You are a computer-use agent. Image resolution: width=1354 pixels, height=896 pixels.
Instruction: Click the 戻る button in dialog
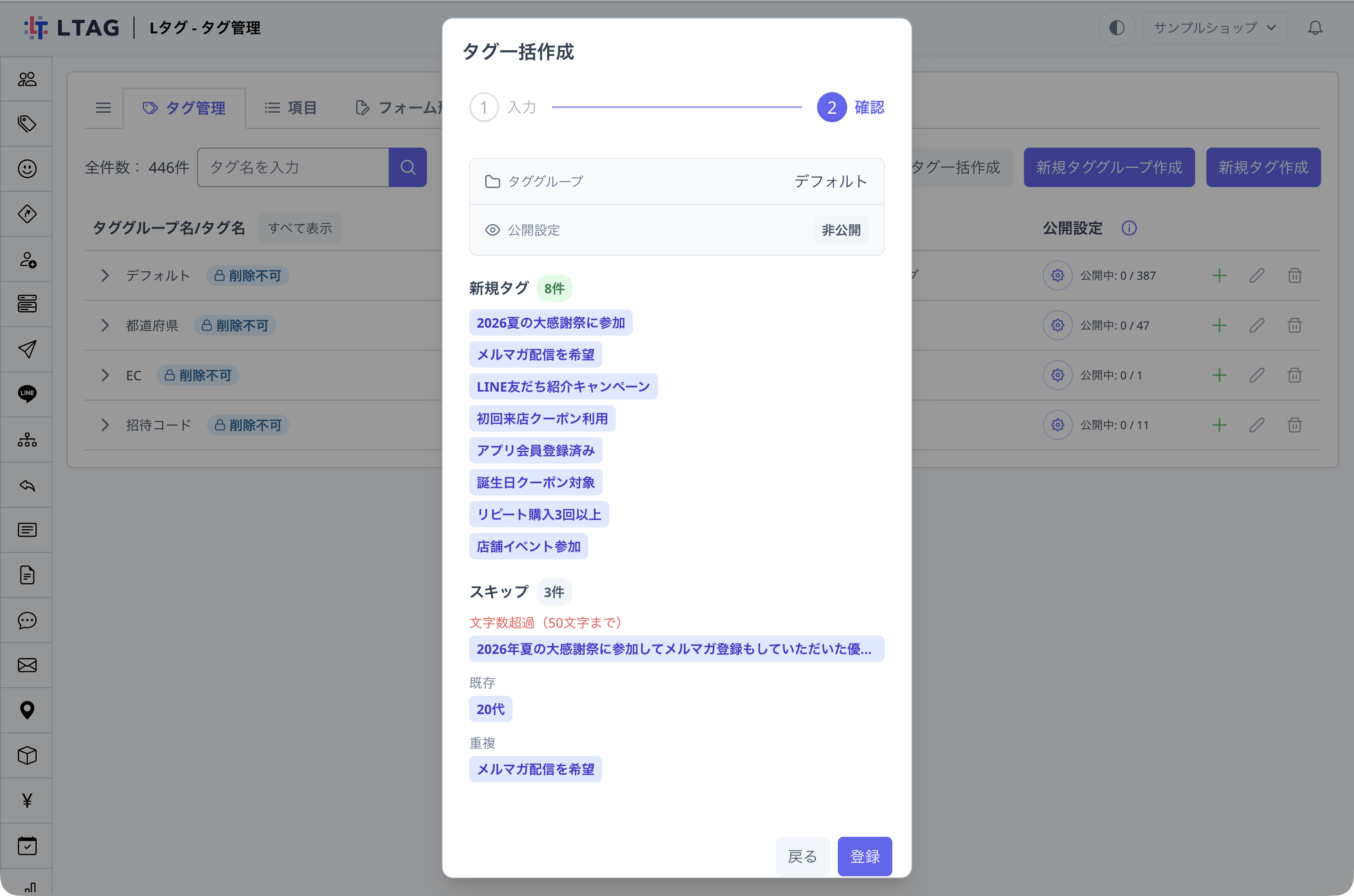pos(802,856)
